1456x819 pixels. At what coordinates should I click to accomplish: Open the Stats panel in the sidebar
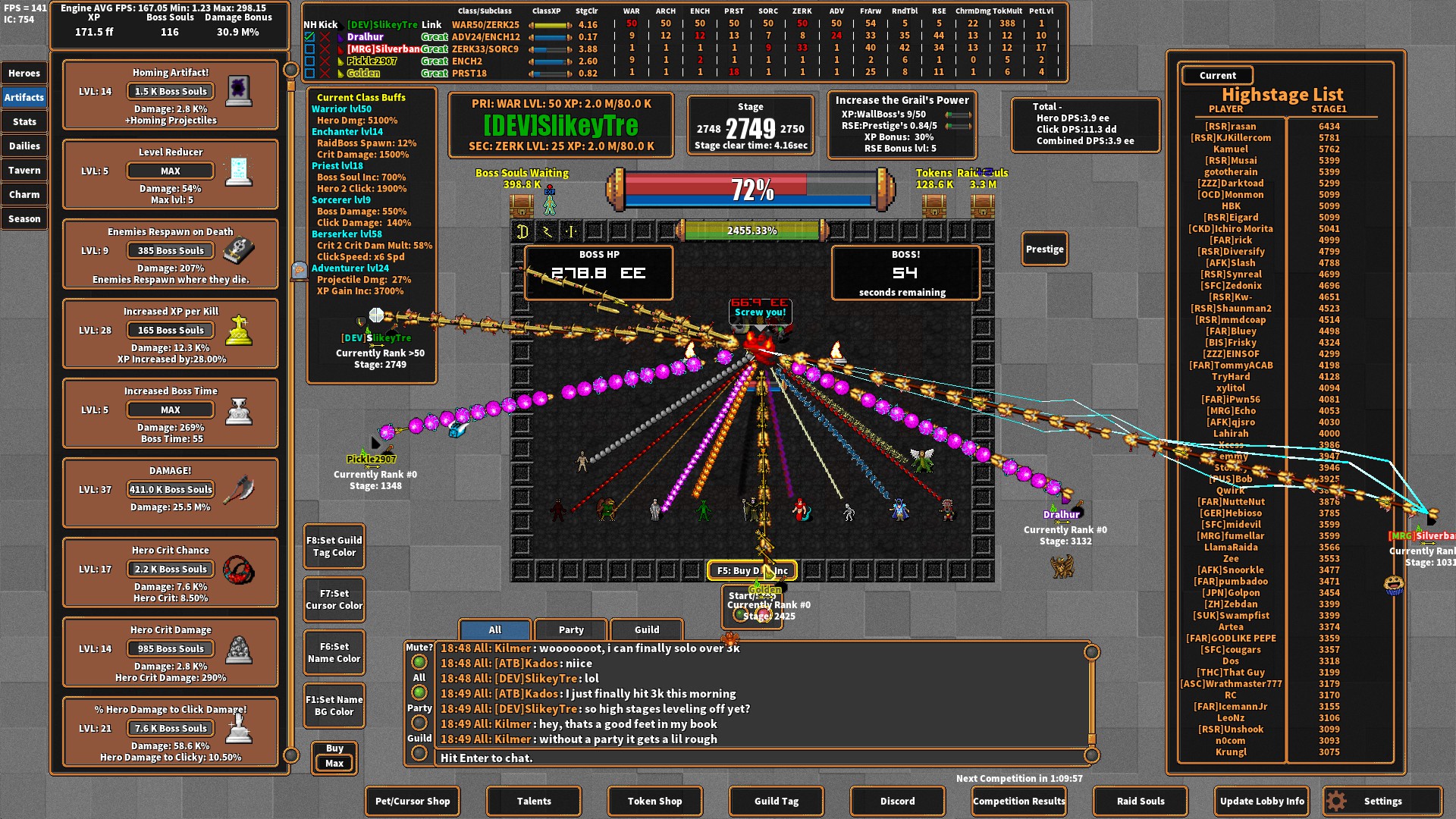[24, 121]
